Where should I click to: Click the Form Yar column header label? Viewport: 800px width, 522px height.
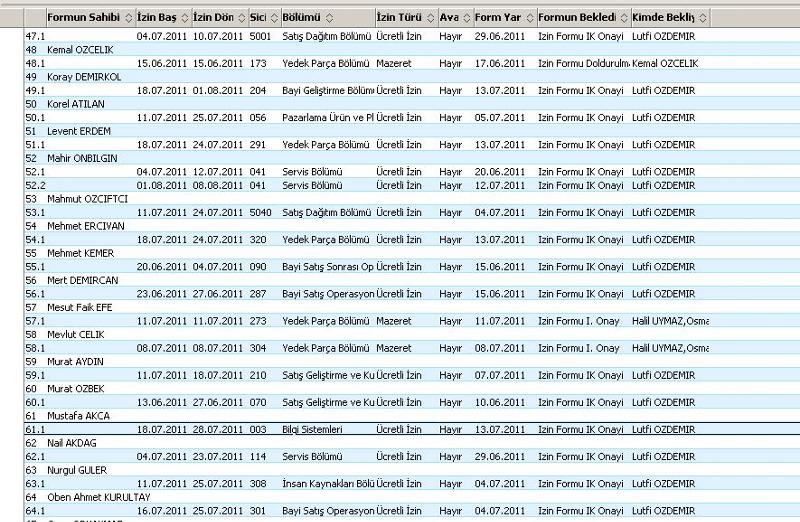(498, 17)
